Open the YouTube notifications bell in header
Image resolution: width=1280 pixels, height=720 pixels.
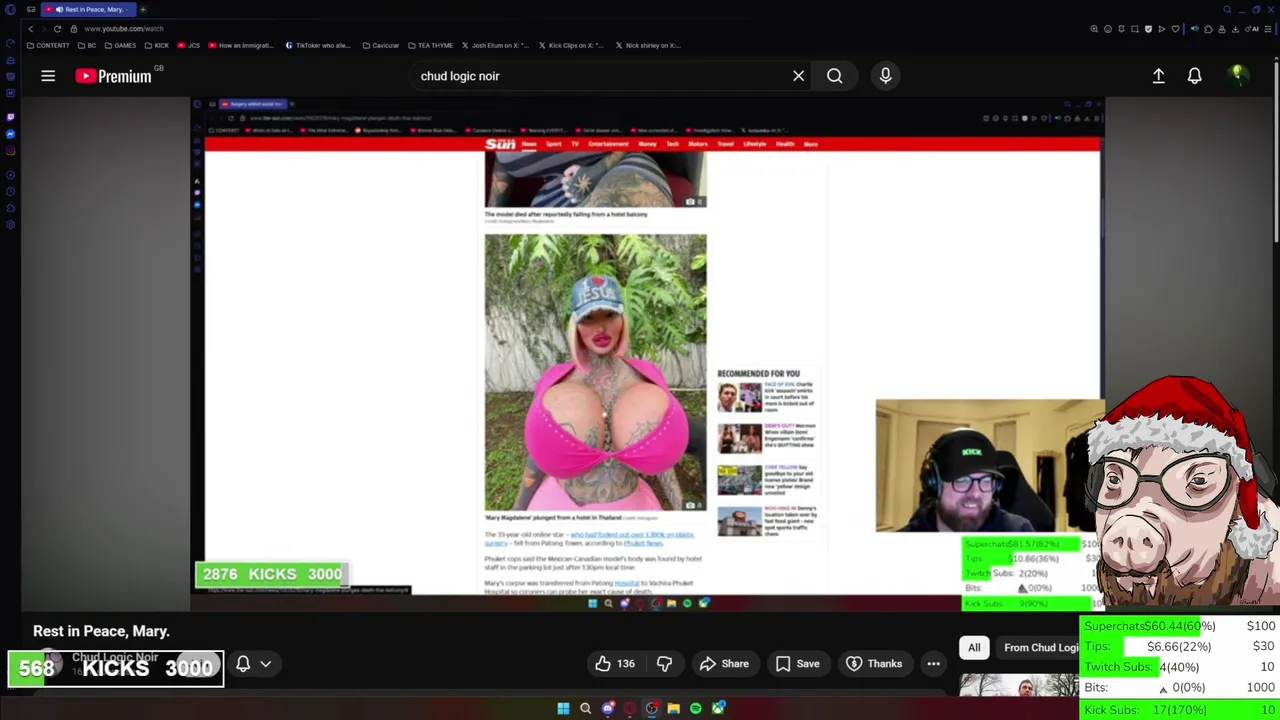1194,76
